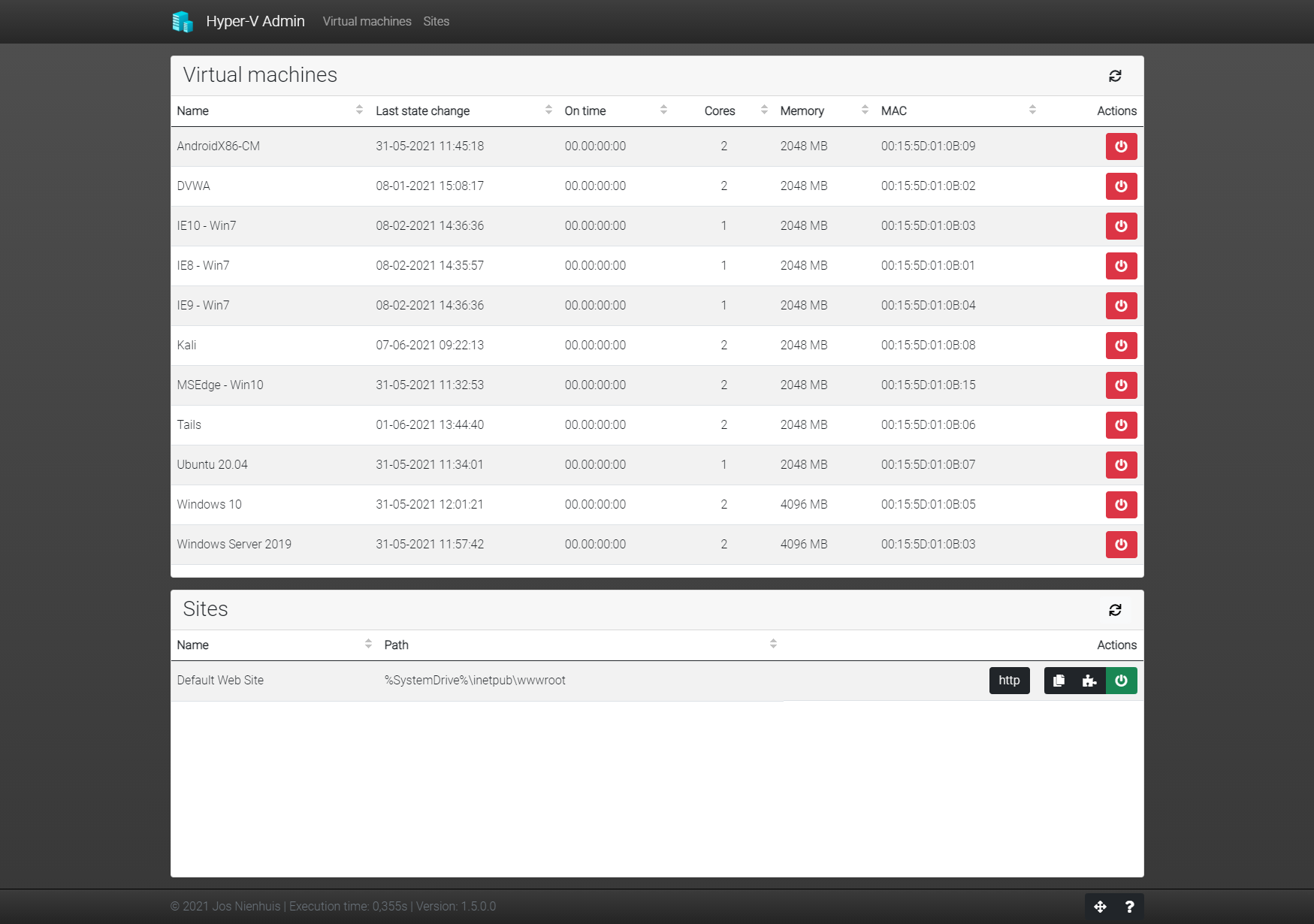1314x924 pixels.
Task: Sort by MAC column
Action: (959, 110)
